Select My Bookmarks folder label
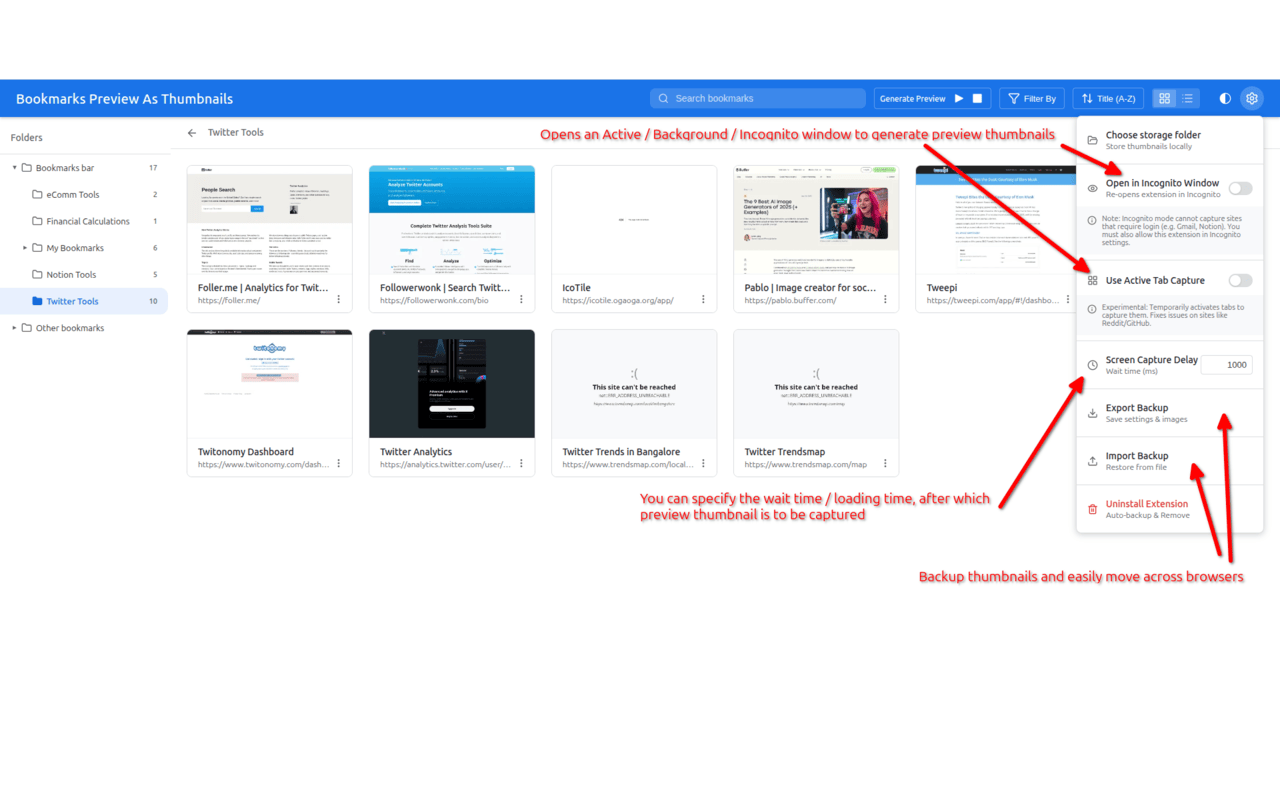 [75, 248]
